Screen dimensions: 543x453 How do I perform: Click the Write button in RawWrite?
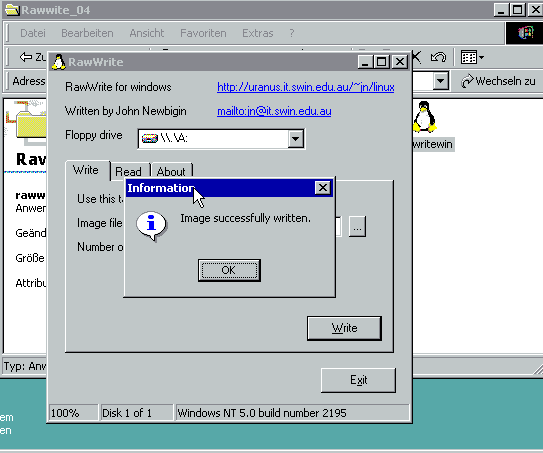(344, 328)
